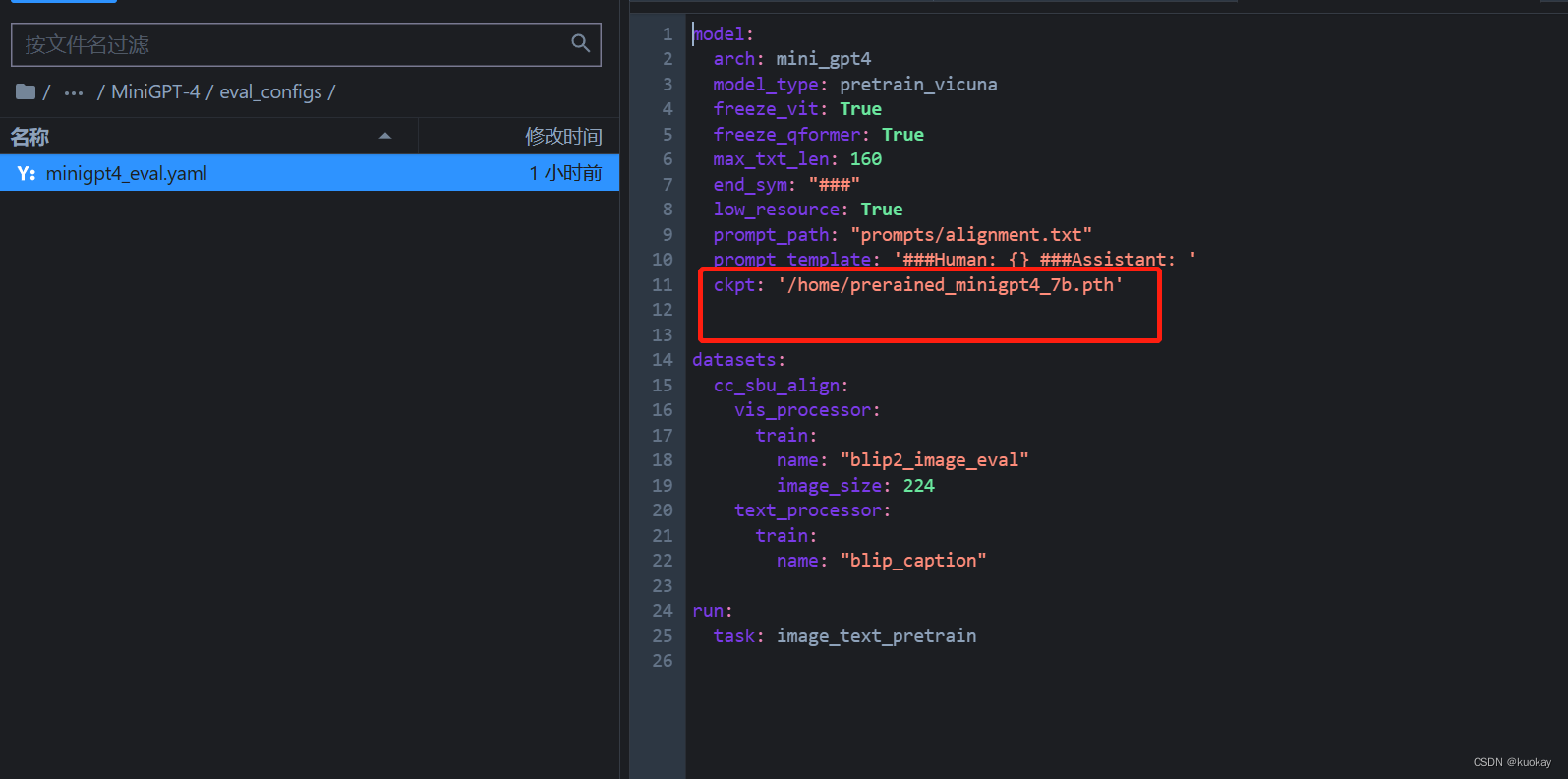The image size is (1568, 779).
Task: Click the file name filter input field
Action: pyautogui.click(x=306, y=44)
